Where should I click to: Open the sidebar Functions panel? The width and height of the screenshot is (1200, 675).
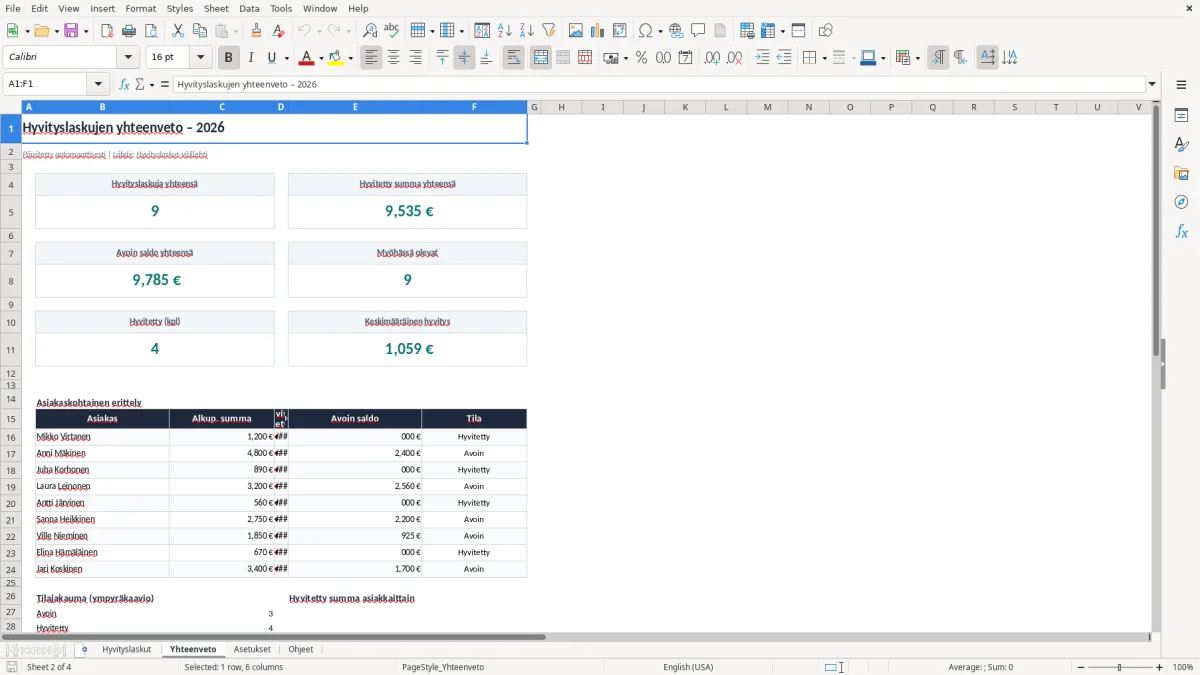(1181, 232)
